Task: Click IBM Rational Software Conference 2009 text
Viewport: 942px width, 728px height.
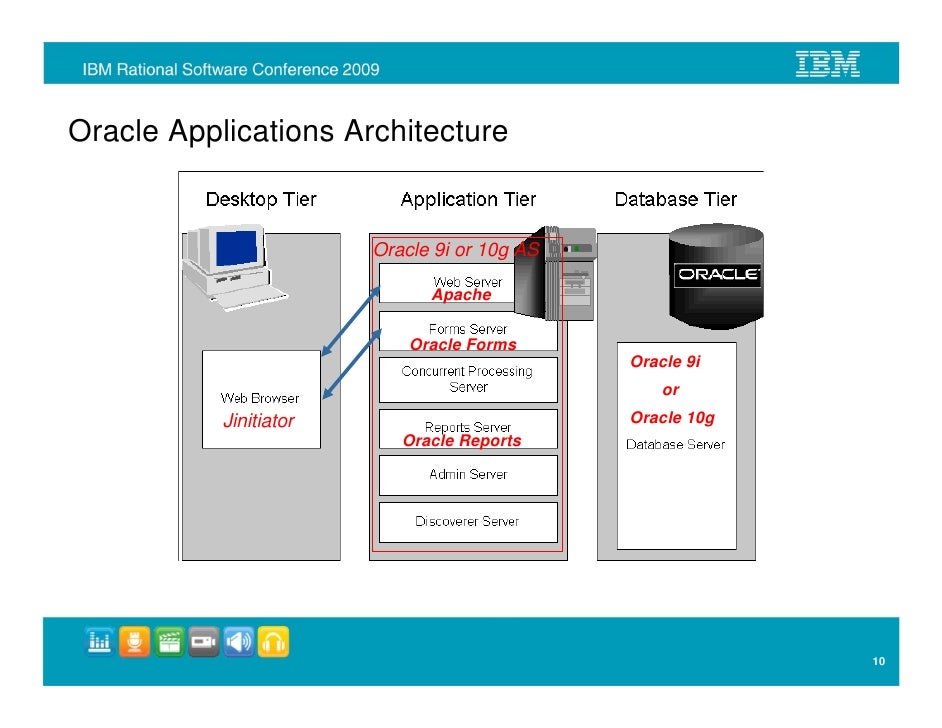Action: (x=231, y=70)
